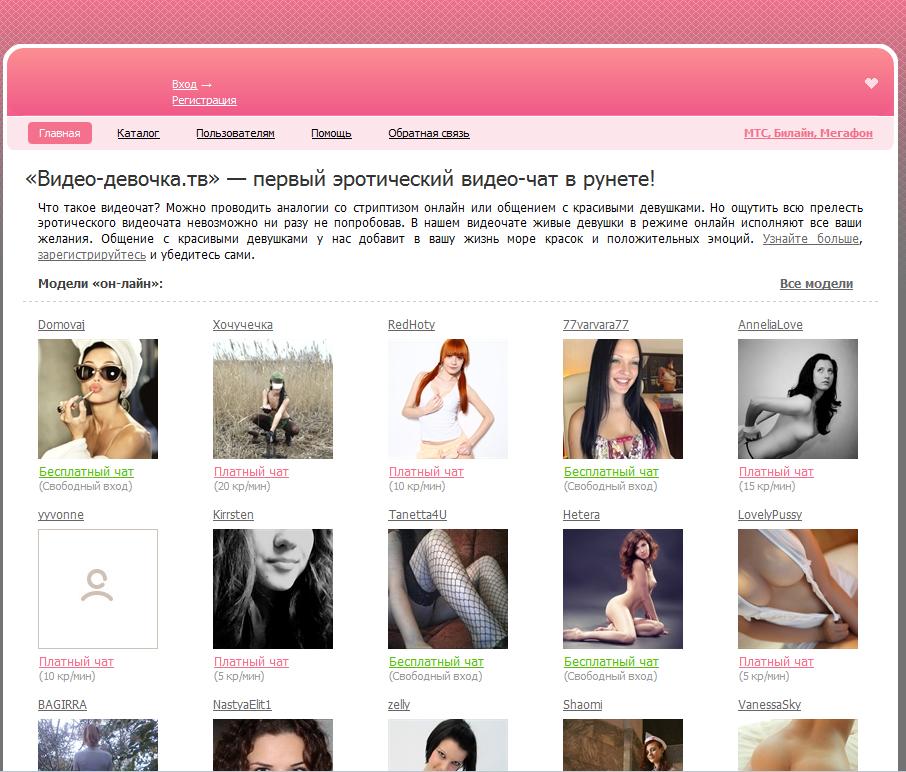Open the Все модели link
Viewport: 906px width, 772px height.
[x=816, y=284]
